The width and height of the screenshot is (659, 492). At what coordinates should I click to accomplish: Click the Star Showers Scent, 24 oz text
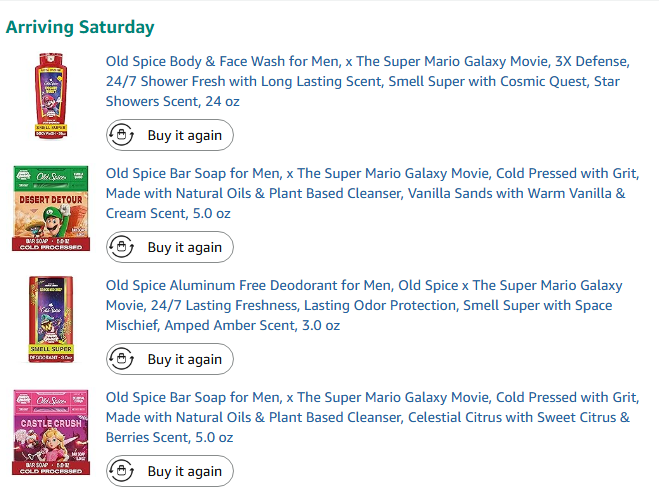point(173,101)
